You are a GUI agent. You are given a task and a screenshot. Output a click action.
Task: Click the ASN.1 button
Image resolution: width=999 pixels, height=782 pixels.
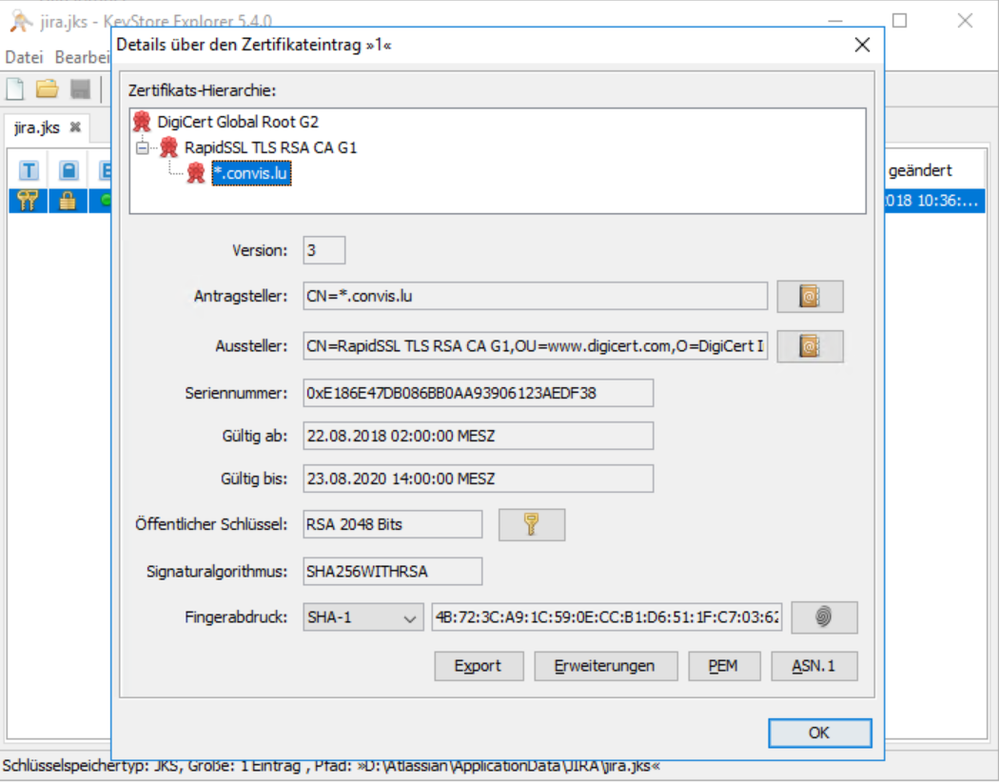[x=814, y=666]
